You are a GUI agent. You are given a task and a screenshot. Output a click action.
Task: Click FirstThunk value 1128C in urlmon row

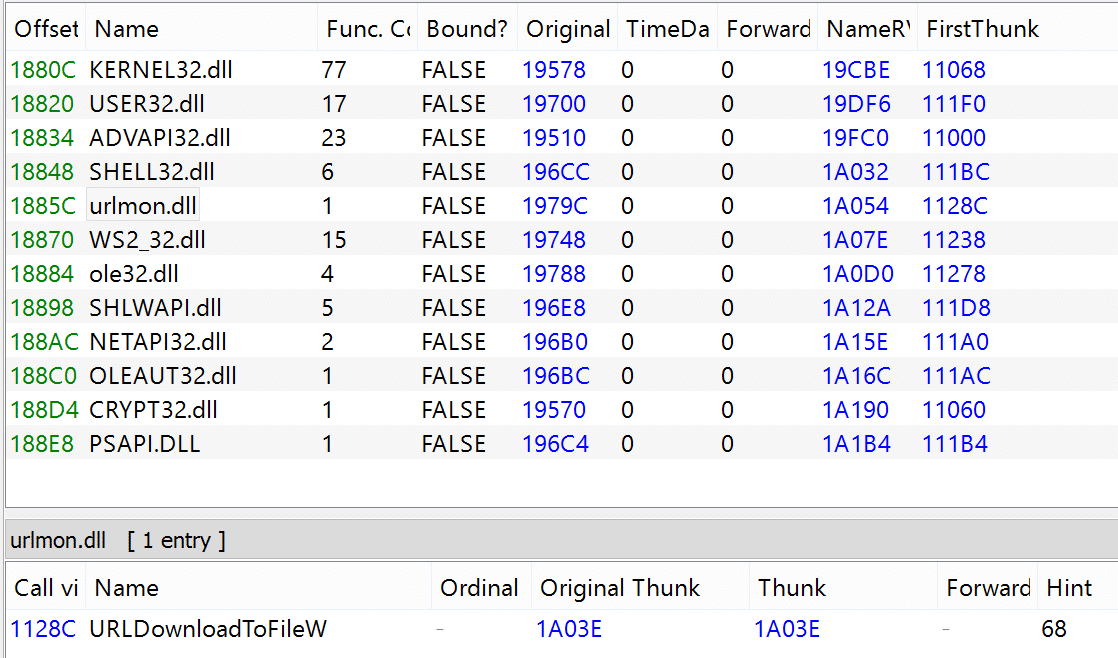click(955, 206)
